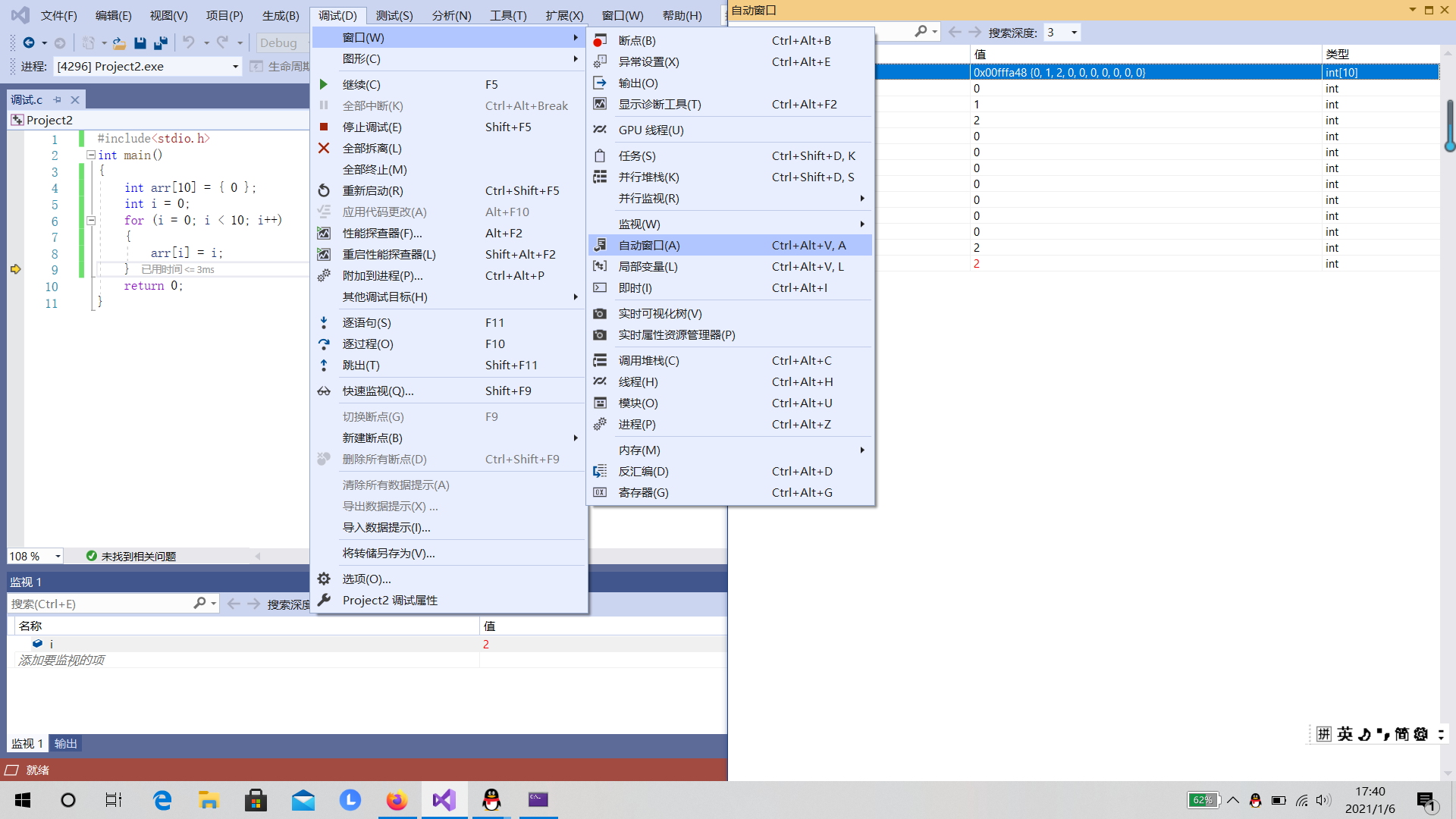Viewport: 1456px width, 819px height.
Task: Click the Step Into (F11) icon
Action: (324, 322)
